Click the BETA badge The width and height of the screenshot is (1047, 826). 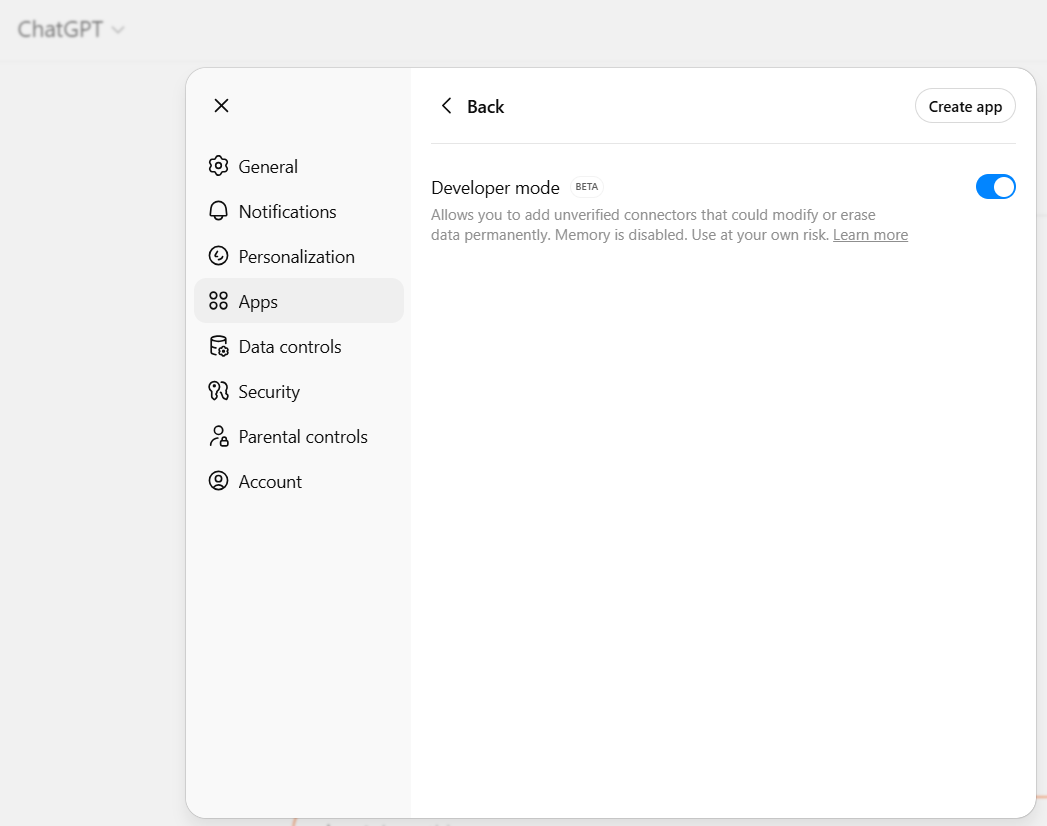tap(587, 187)
